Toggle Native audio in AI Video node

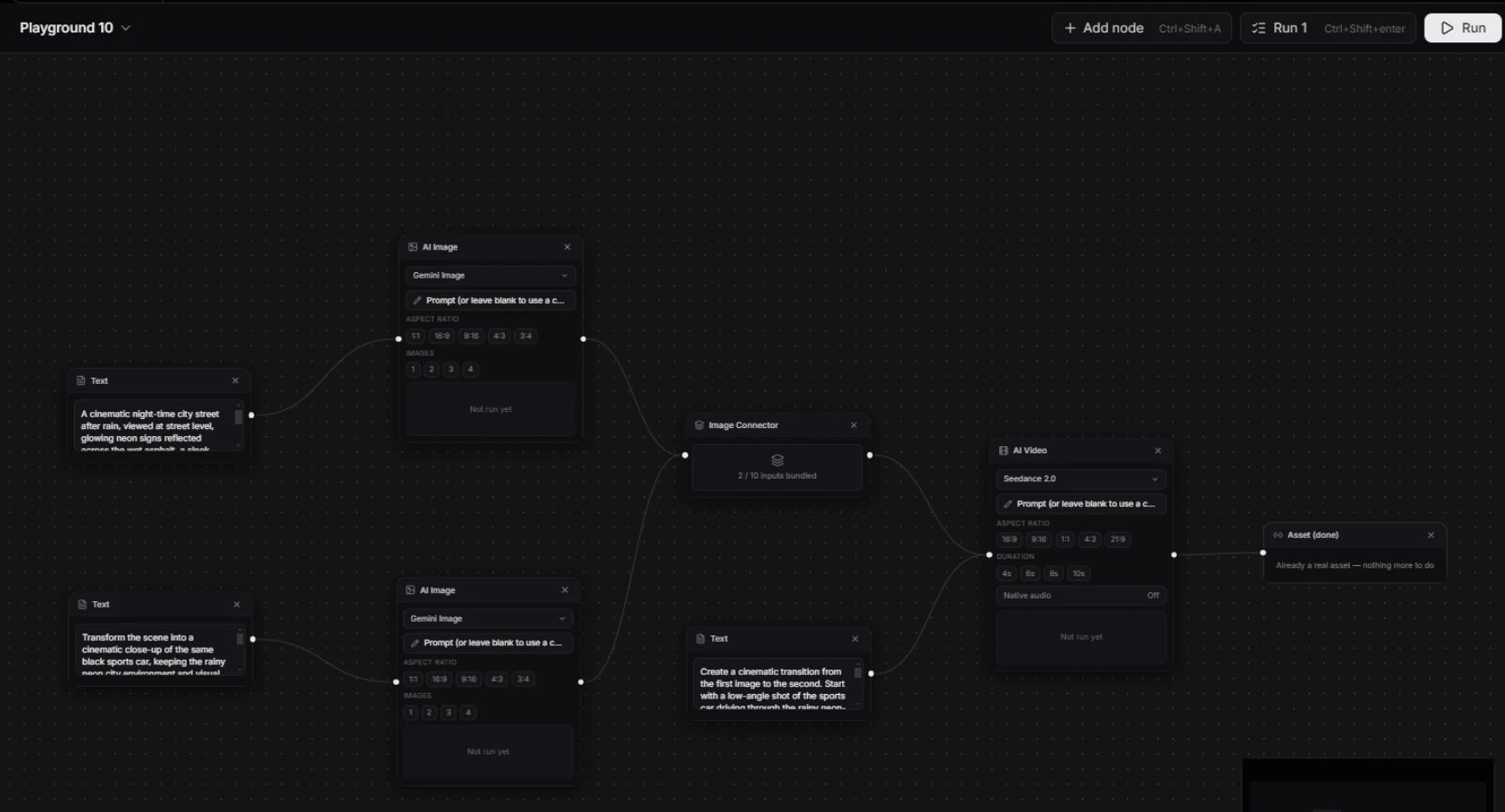pos(1081,596)
